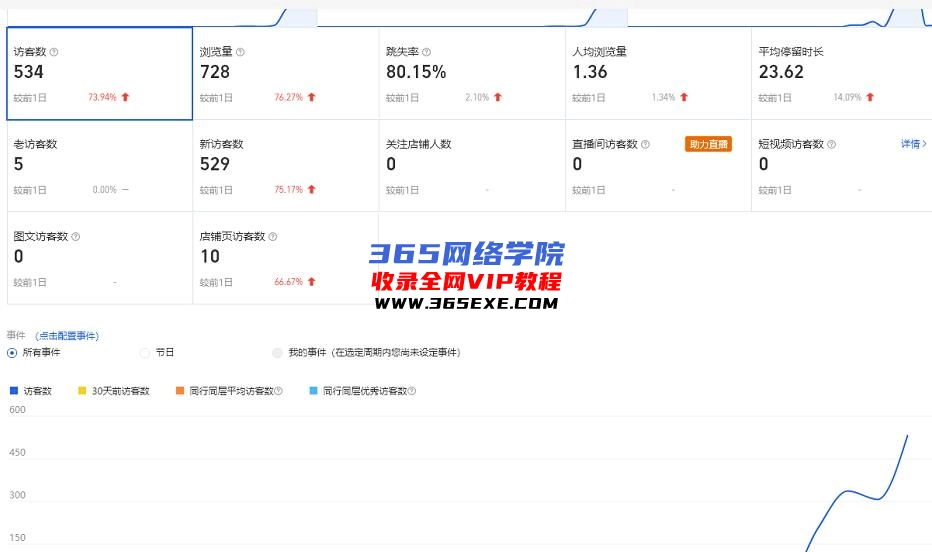
Task: Click help icon next to 访客数 title
Action: click(x=54, y=52)
